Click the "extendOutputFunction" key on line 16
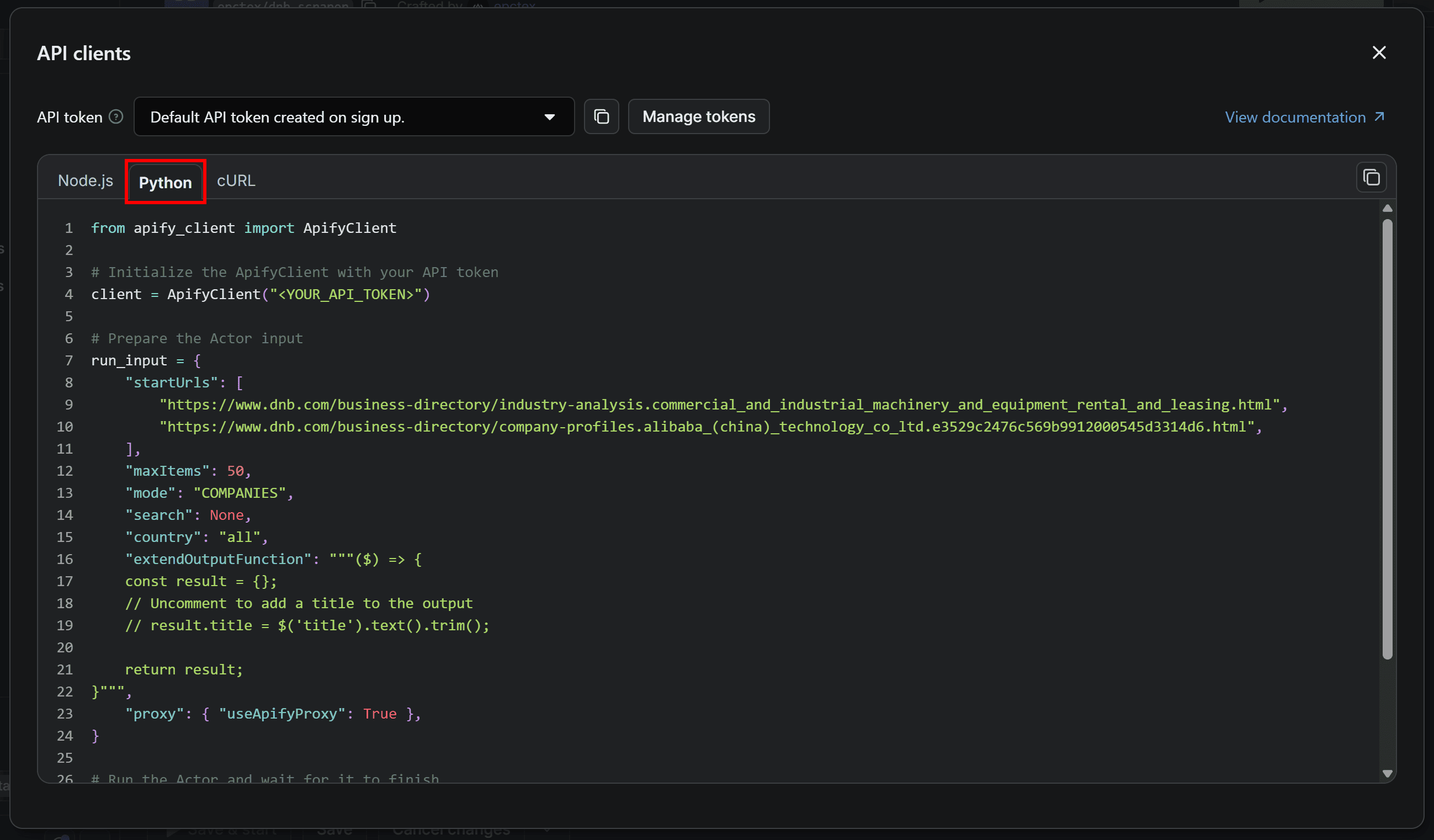Screen dimensions: 1434x840 coord(219,560)
